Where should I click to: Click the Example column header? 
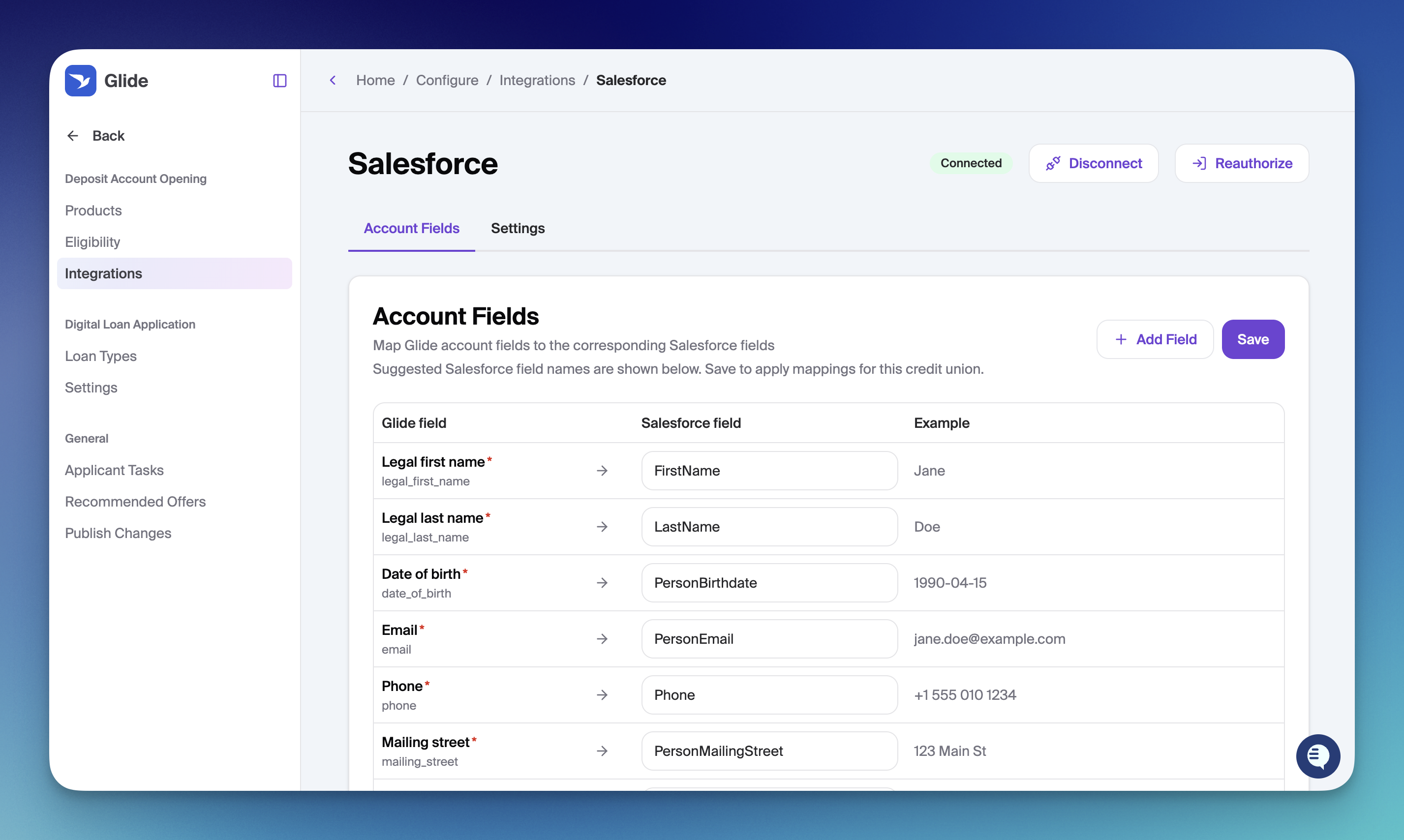(x=942, y=423)
